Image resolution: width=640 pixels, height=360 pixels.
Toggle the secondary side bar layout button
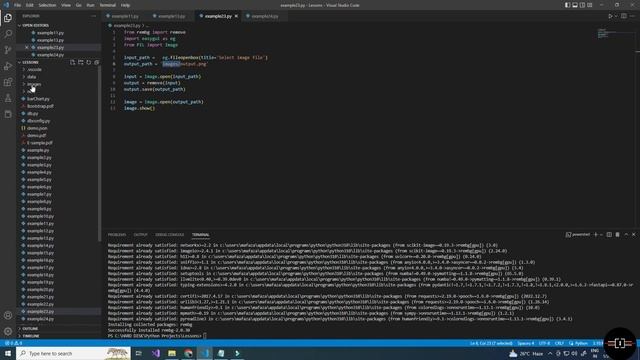582,5
